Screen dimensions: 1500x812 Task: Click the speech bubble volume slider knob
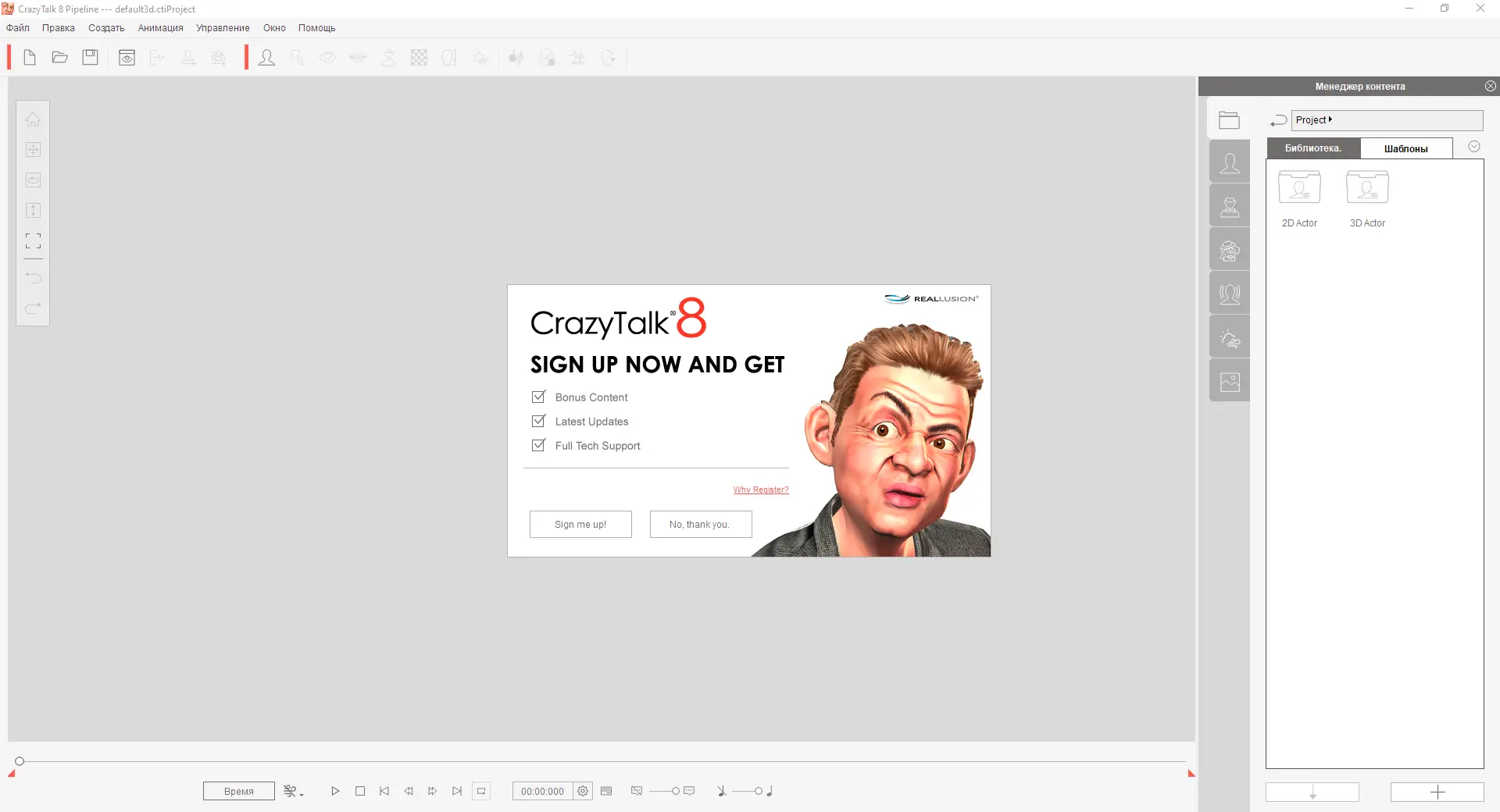pyautogui.click(x=676, y=791)
